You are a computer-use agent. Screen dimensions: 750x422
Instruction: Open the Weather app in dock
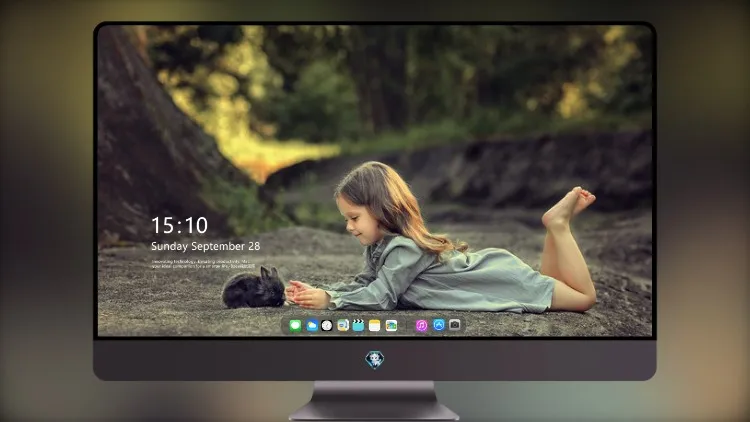point(311,326)
